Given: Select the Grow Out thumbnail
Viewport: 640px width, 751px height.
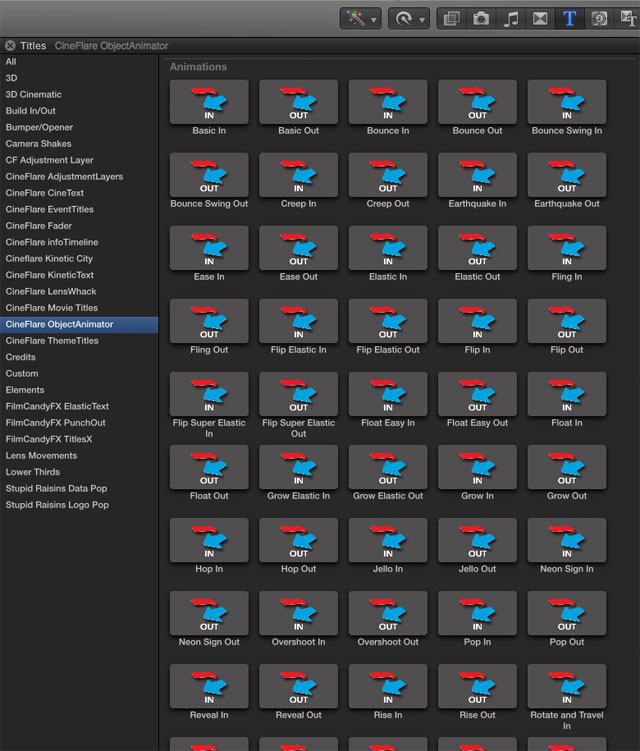Looking at the screenshot, I should [567, 467].
